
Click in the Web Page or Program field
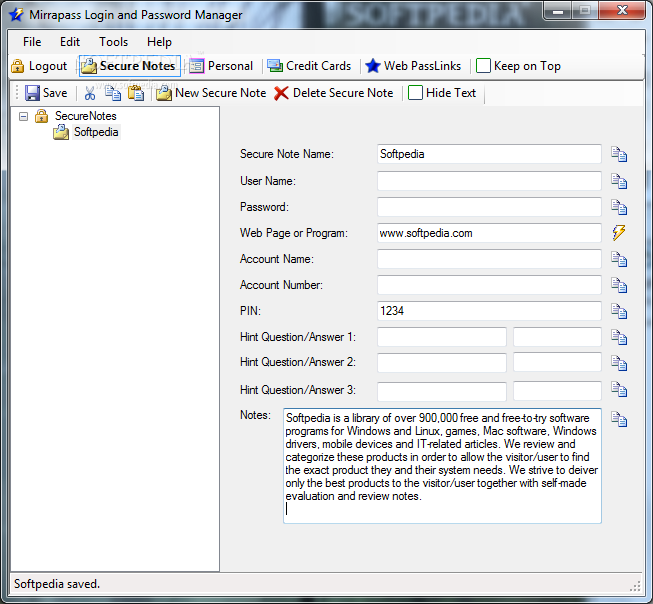pyautogui.click(x=489, y=233)
